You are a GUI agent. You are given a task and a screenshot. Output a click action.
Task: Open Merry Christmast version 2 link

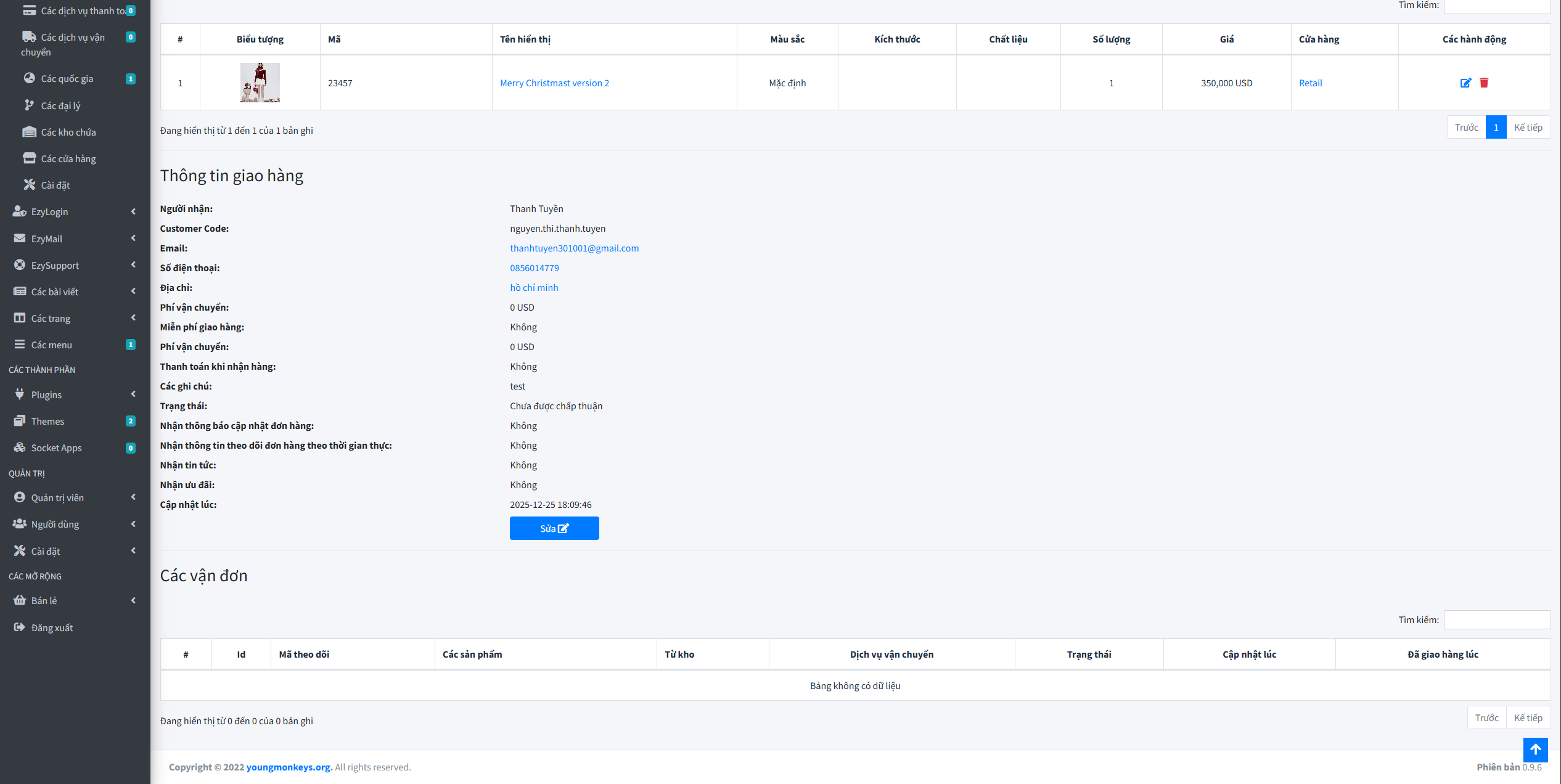tap(554, 83)
